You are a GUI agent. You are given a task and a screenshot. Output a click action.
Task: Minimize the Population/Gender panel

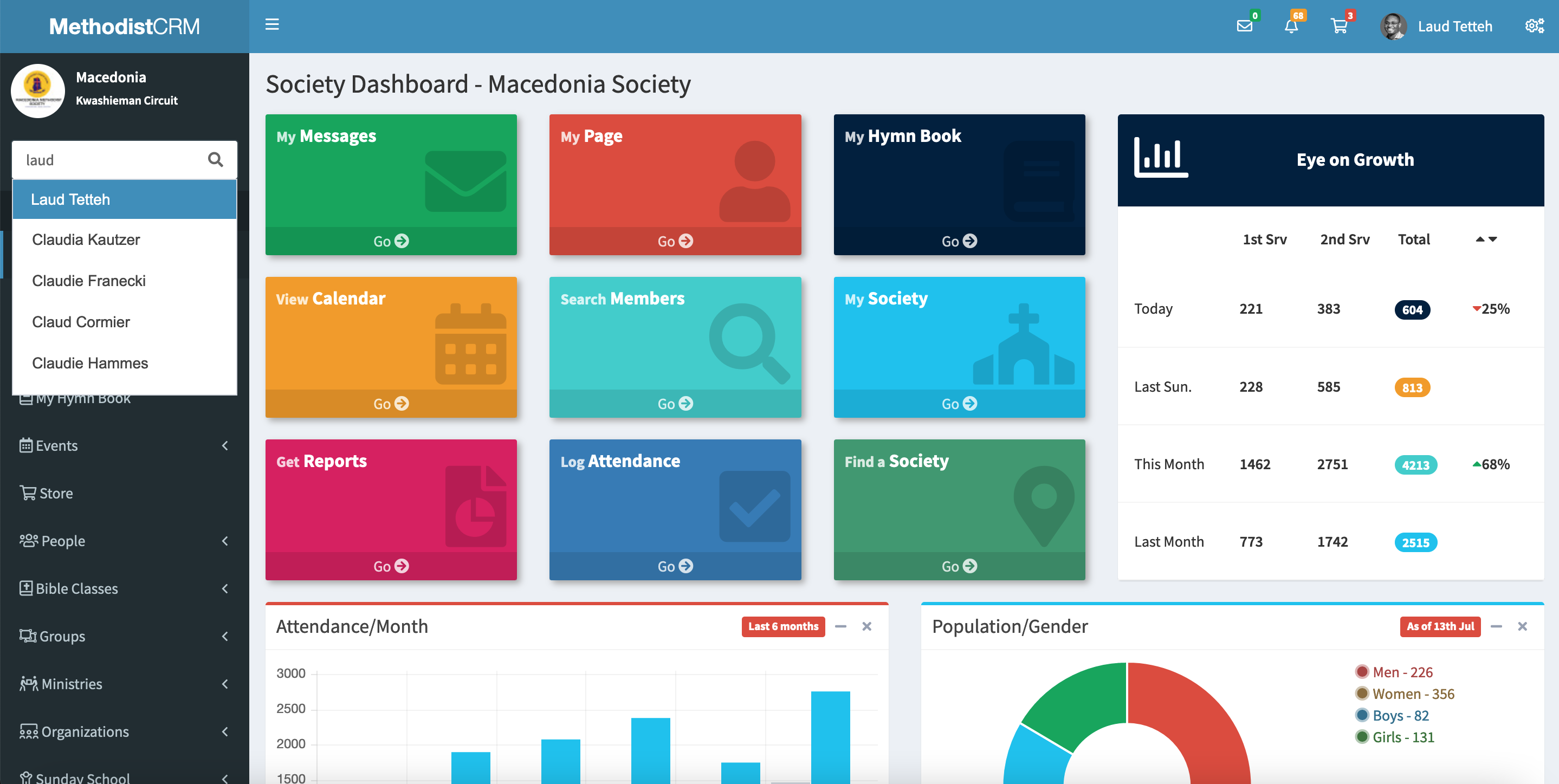[x=1496, y=626]
